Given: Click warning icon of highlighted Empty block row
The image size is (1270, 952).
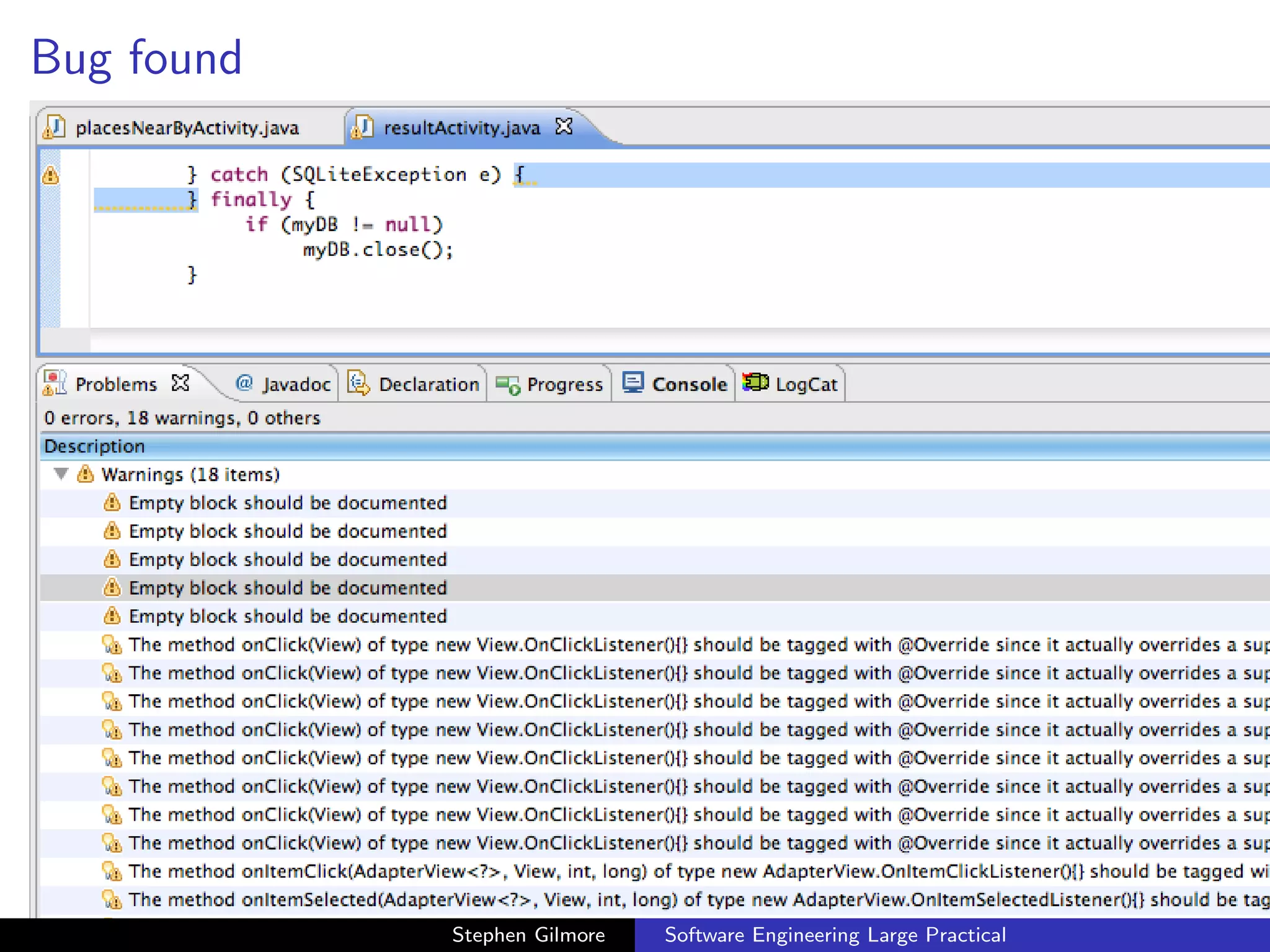Looking at the screenshot, I should [x=112, y=587].
